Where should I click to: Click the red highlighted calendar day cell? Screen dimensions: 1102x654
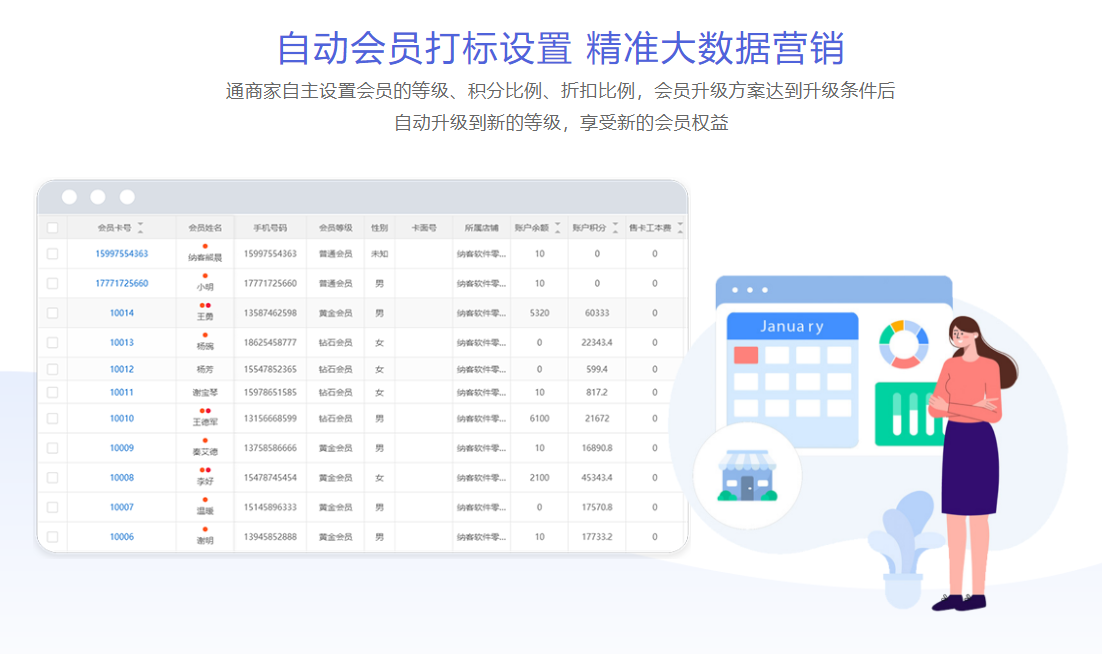746,355
